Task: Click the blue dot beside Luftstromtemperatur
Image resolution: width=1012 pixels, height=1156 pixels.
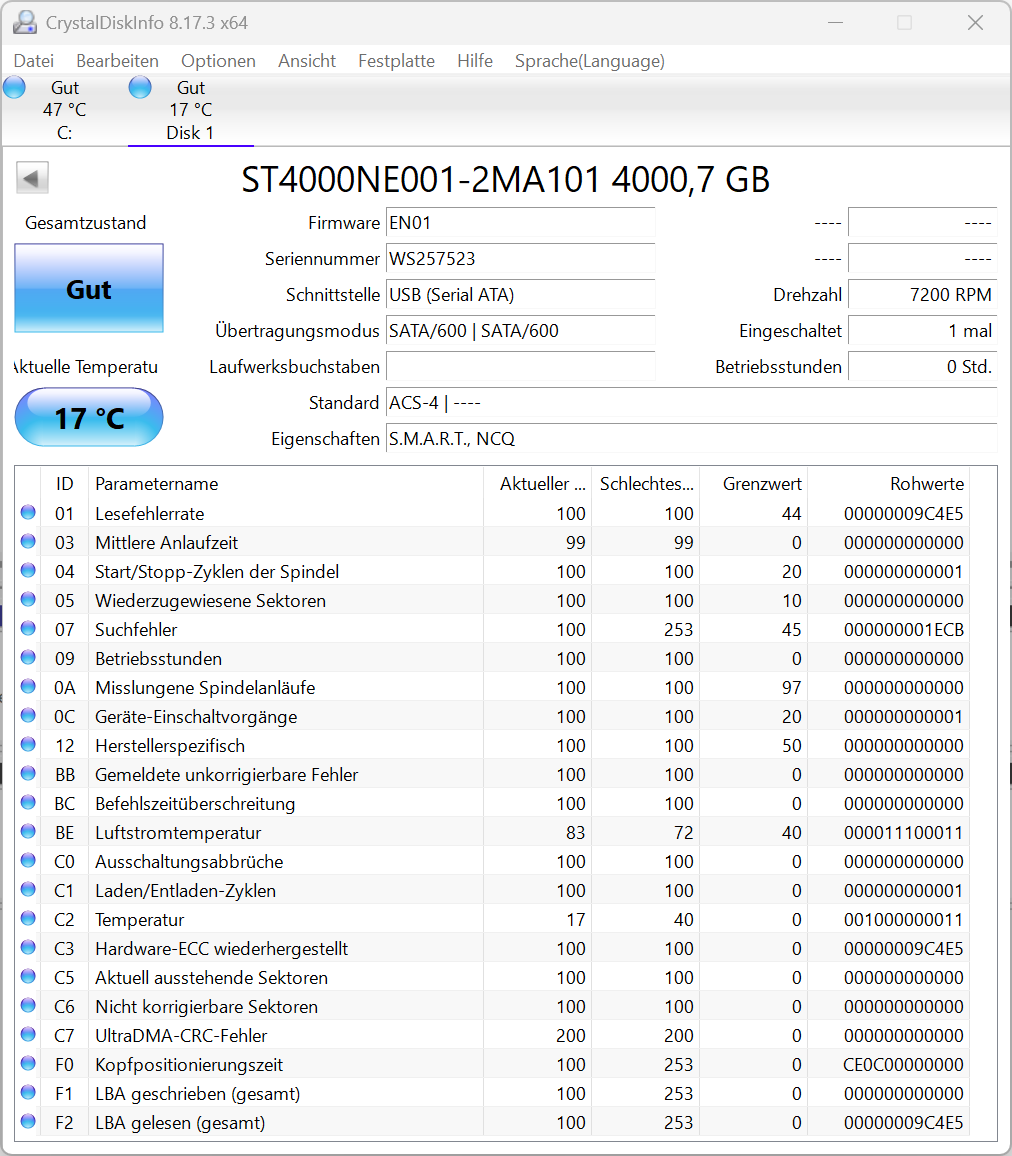Action: (x=28, y=832)
